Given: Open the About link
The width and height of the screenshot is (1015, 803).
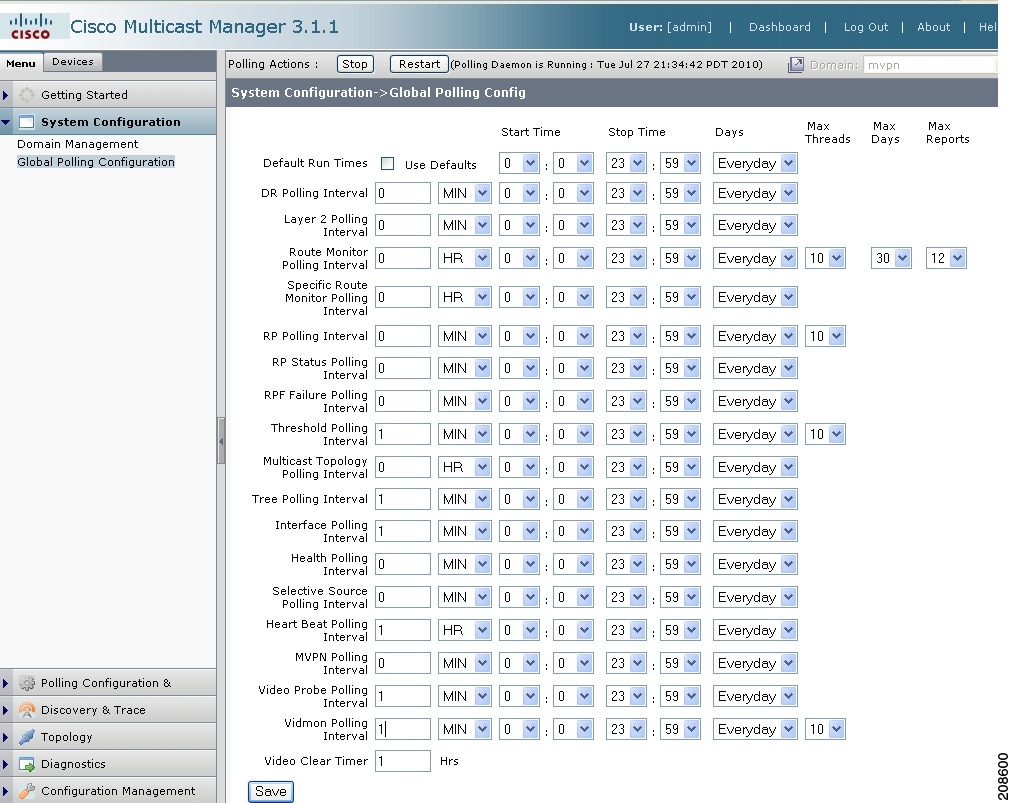Looking at the screenshot, I should [x=933, y=27].
